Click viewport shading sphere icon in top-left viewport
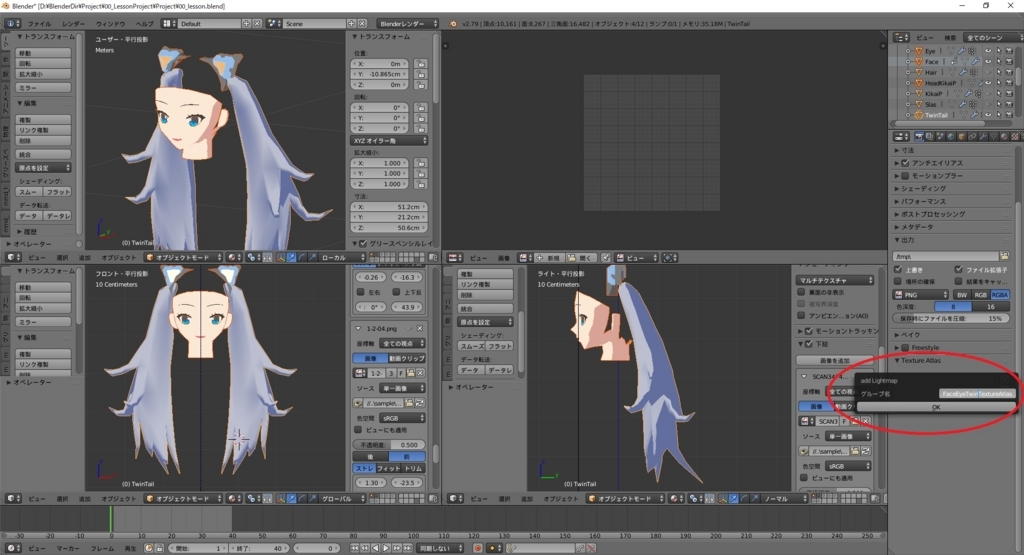 pos(233,257)
